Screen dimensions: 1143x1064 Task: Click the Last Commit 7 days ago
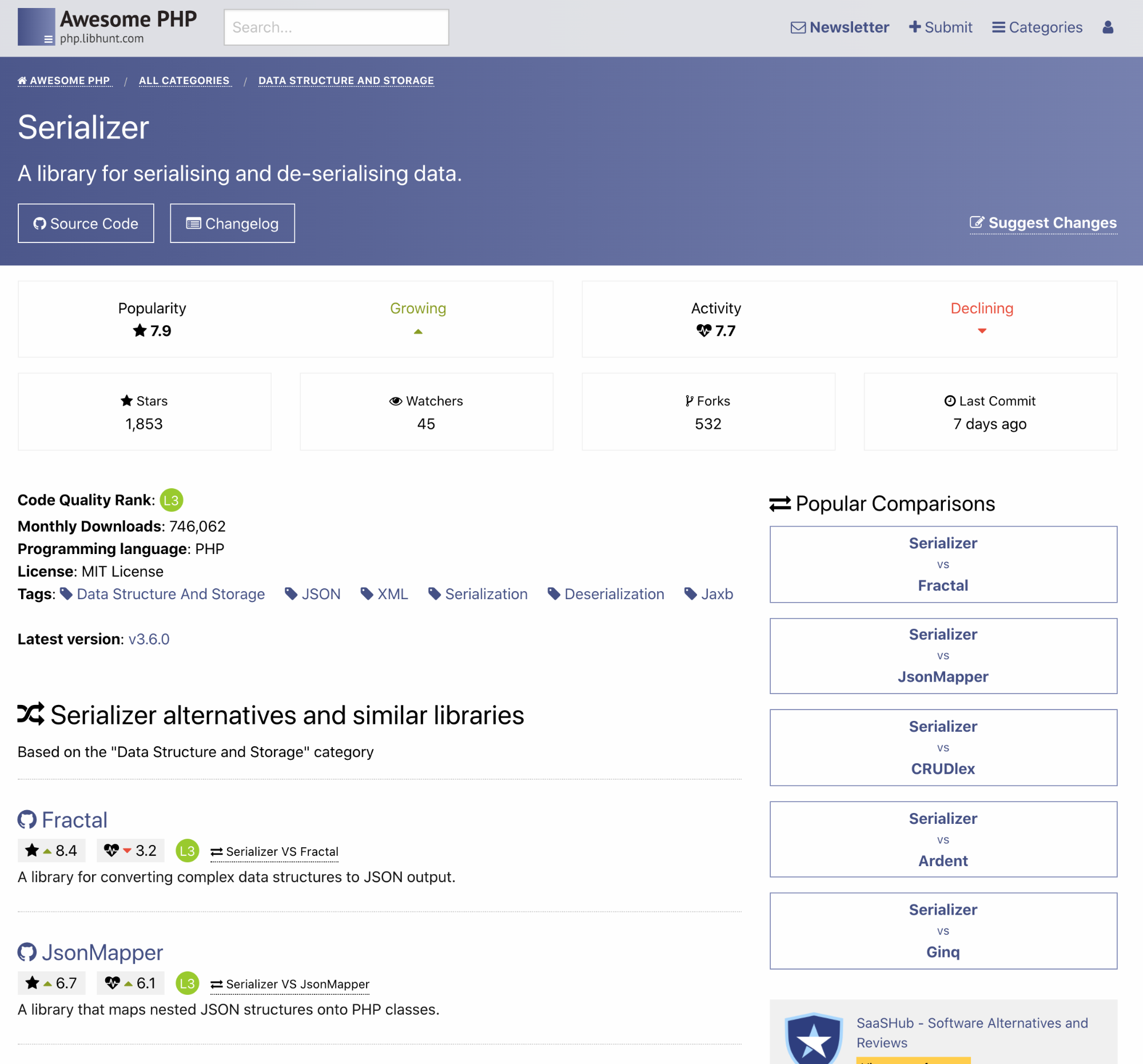pyautogui.click(x=990, y=424)
